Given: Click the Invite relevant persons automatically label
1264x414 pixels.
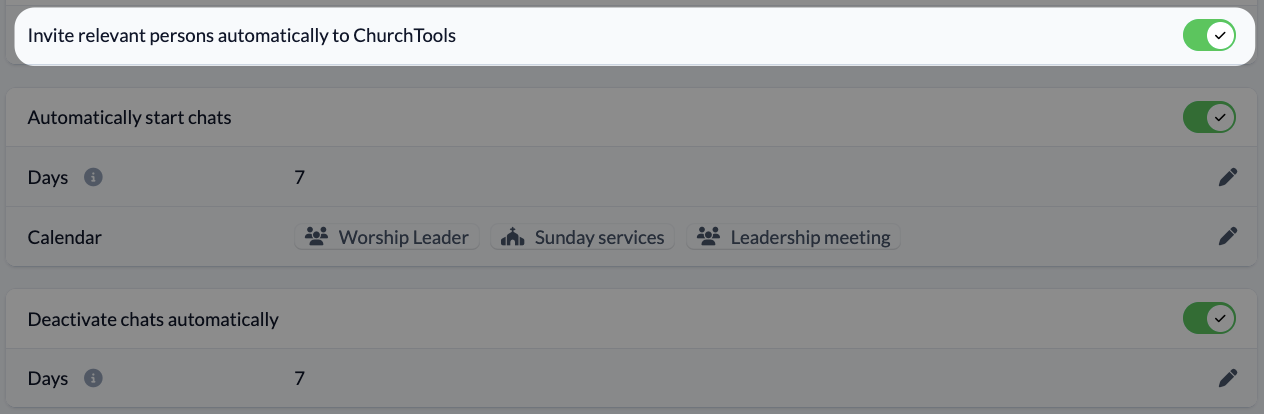Looking at the screenshot, I should pos(241,36).
